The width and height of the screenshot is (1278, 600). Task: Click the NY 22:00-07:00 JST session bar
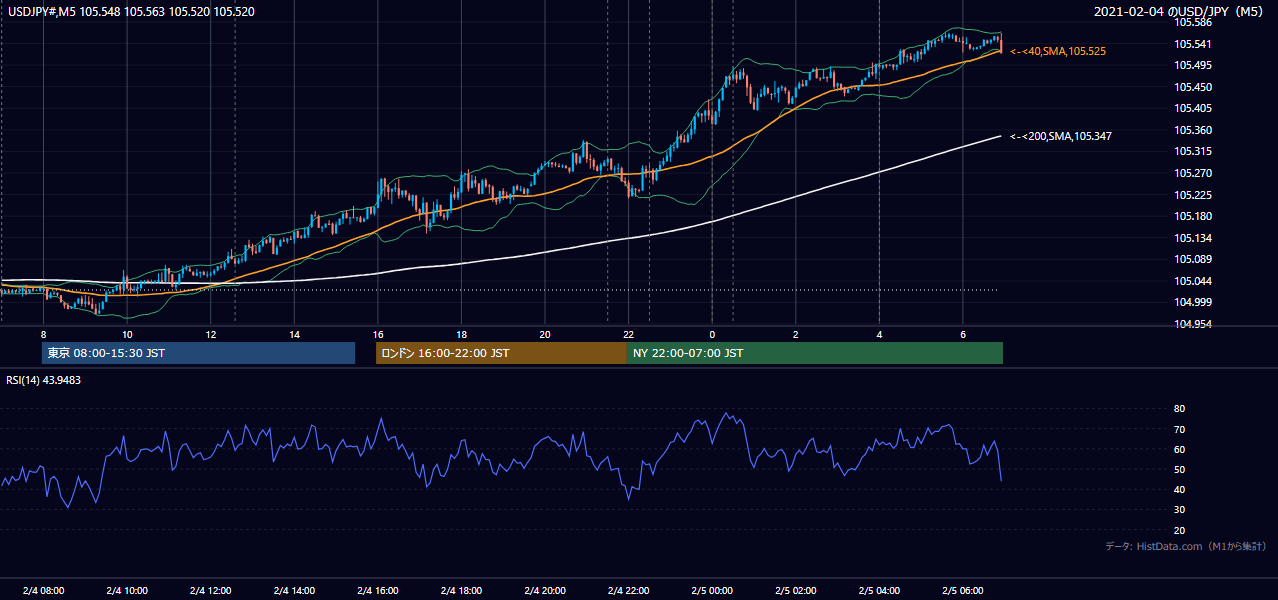tap(815, 353)
